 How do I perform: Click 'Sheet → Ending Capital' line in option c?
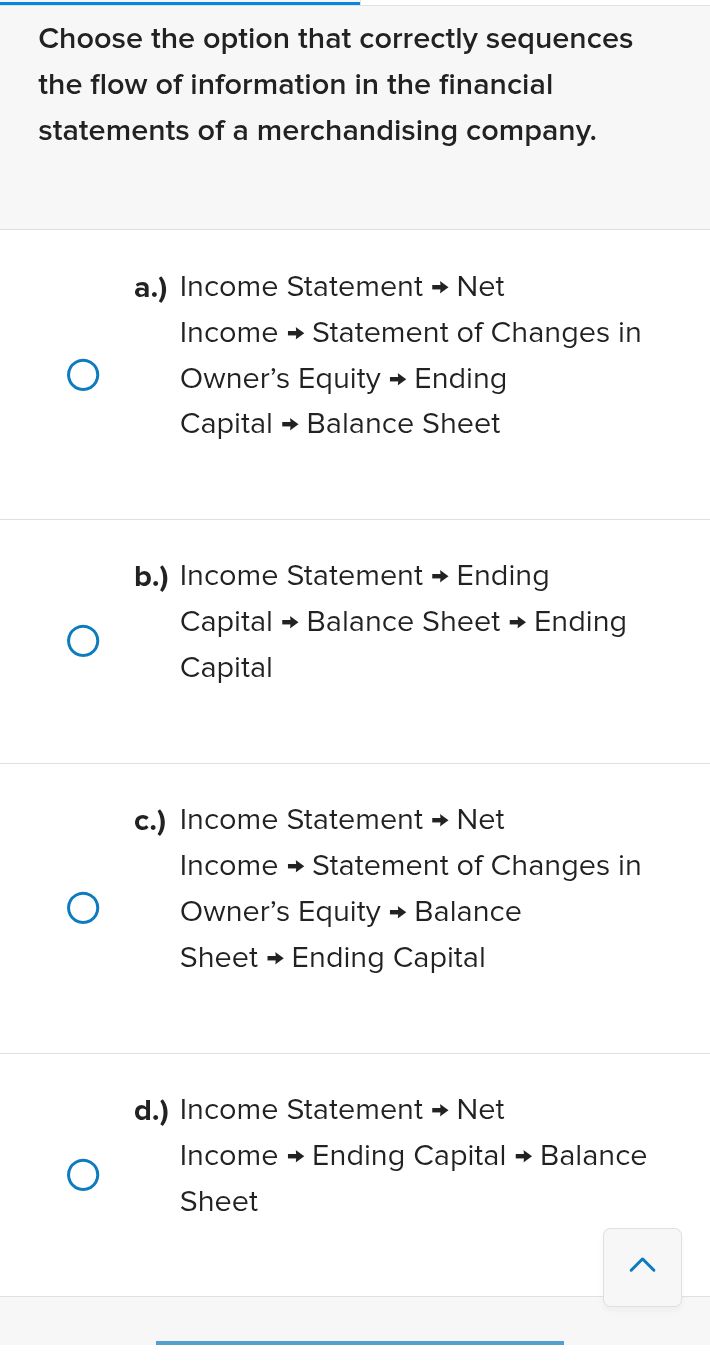click(332, 958)
